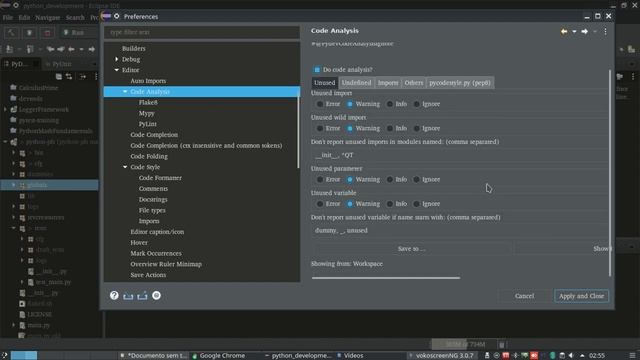Expand the LoggerFramework project in explorer
640x360 pixels.
point(5,109)
